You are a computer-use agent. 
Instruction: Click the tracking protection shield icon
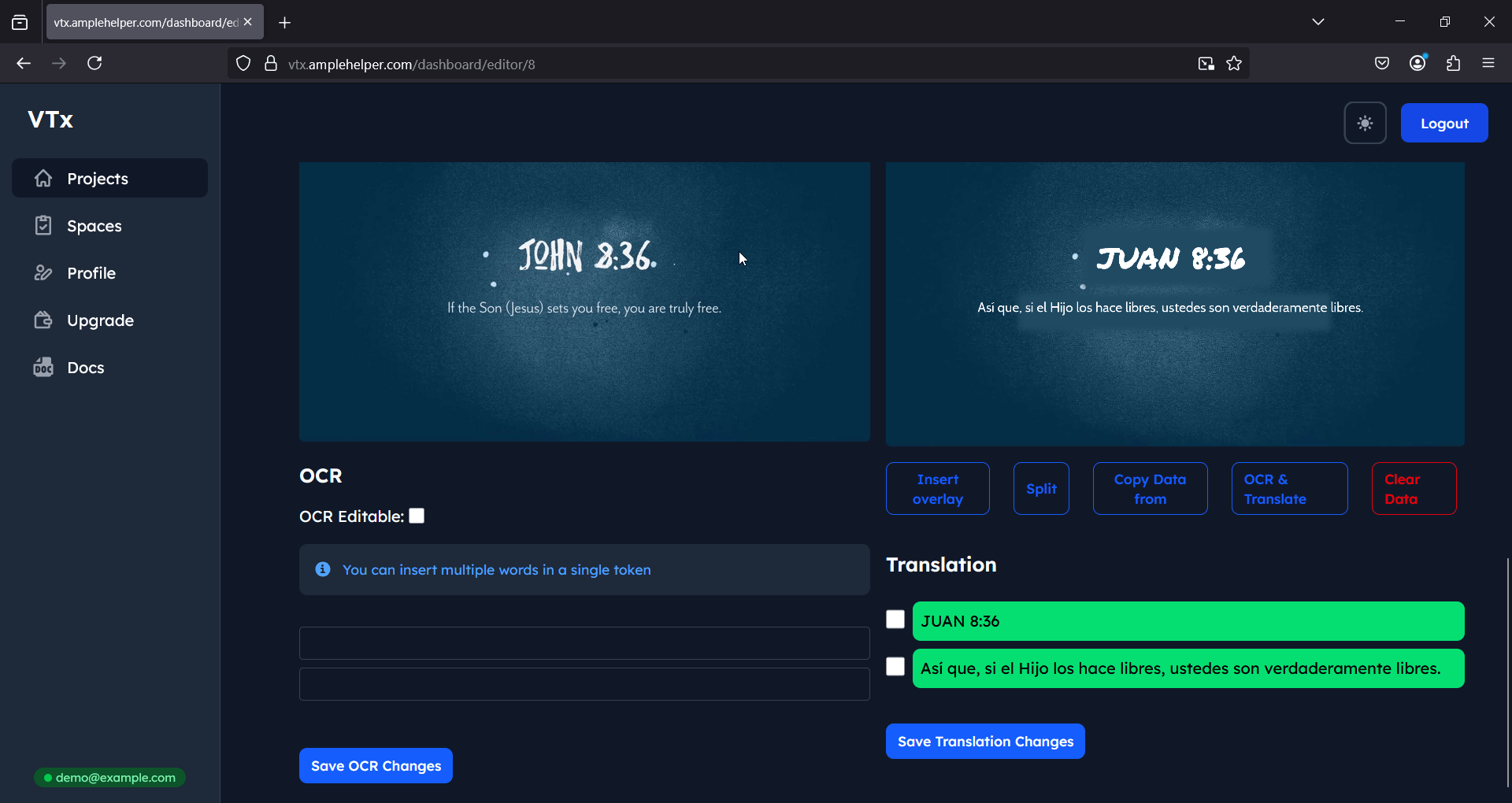pos(243,64)
